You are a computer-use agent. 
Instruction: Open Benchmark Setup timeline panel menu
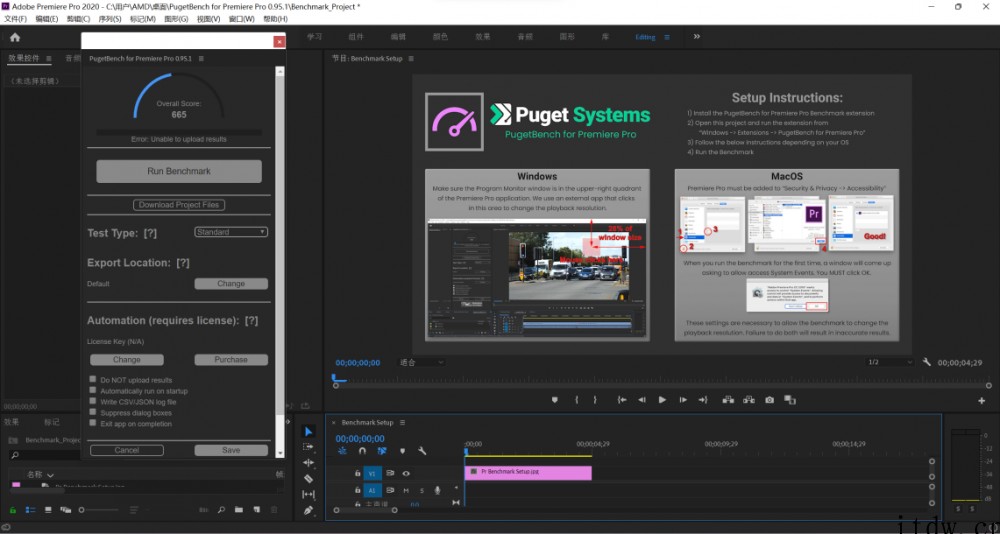coord(402,422)
